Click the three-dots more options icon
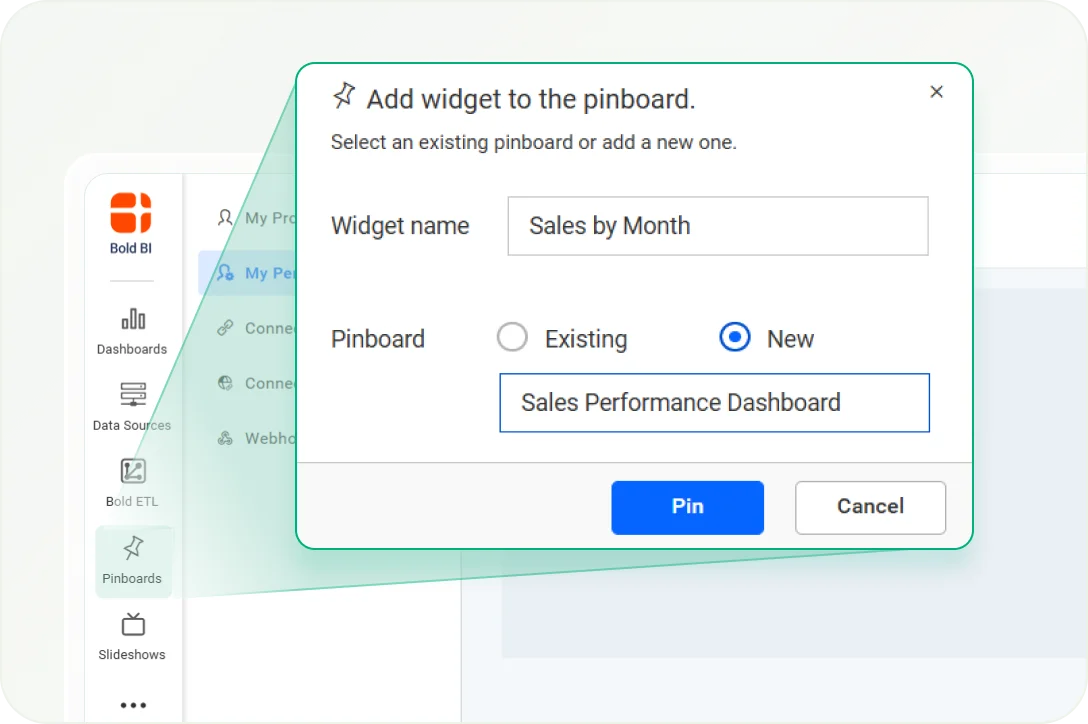The width and height of the screenshot is (1088, 724). [133, 705]
